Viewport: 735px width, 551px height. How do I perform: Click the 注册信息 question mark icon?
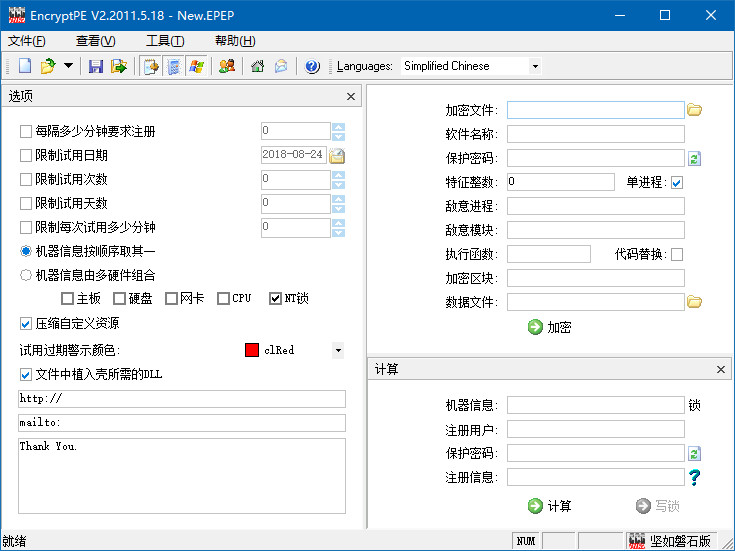tap(694, 477)
